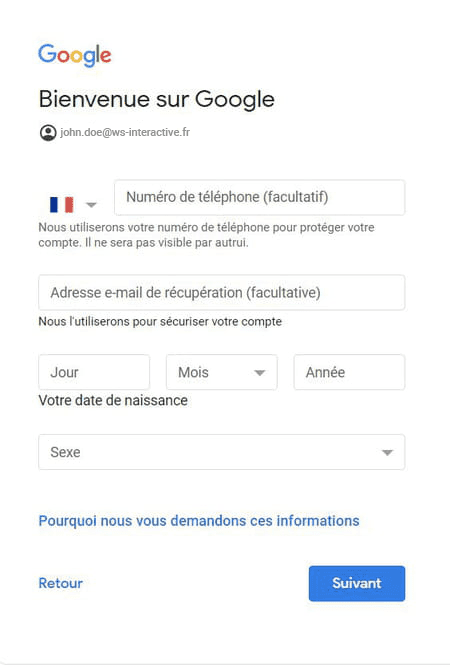Viewport: 450px width, 667px height.
Task: Click the john.doe@ws-interactive.fr account email
Action: pyautogui.click(x=125, y=132)
